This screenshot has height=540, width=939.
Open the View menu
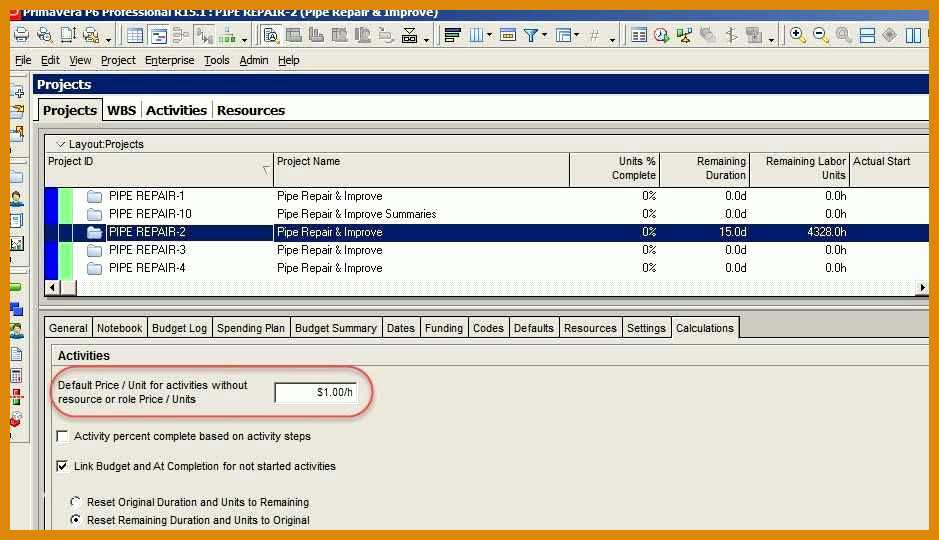click(x=80, y=60)
